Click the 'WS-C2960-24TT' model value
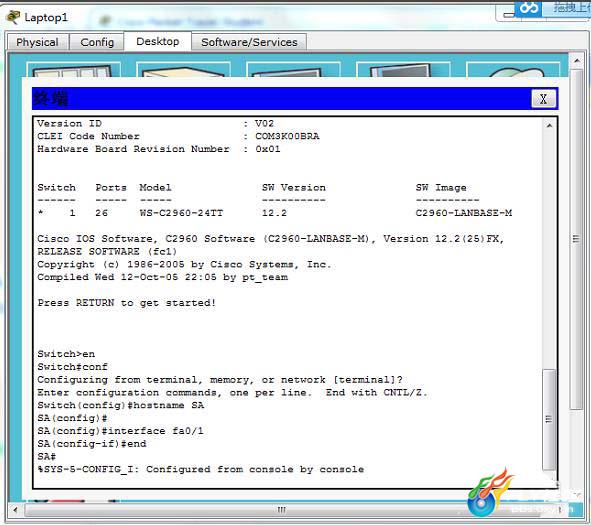 click(x=181, y=213)
